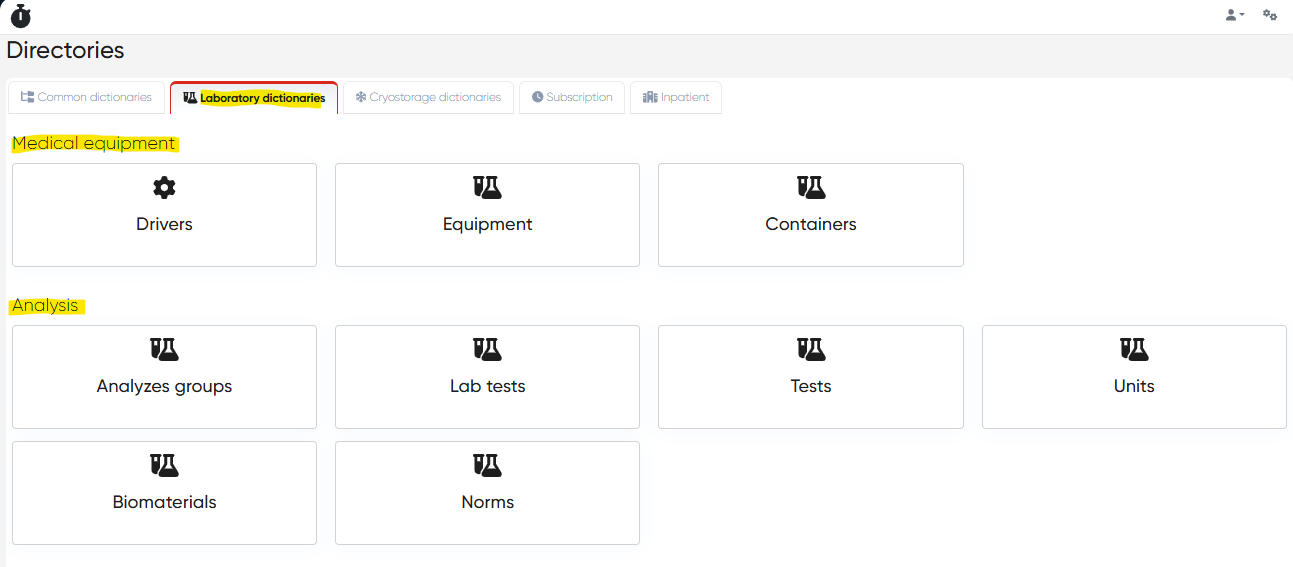Open the user account dropdown
The width and height of the screenshot is (1293, 567).
pos(1234,15)
